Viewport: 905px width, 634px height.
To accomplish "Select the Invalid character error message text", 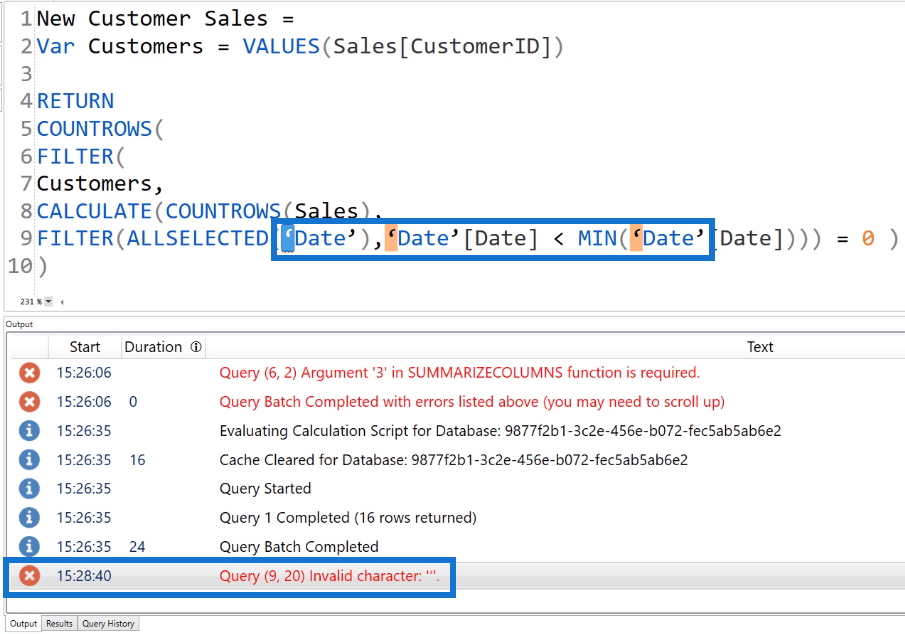I will (329, 576).
